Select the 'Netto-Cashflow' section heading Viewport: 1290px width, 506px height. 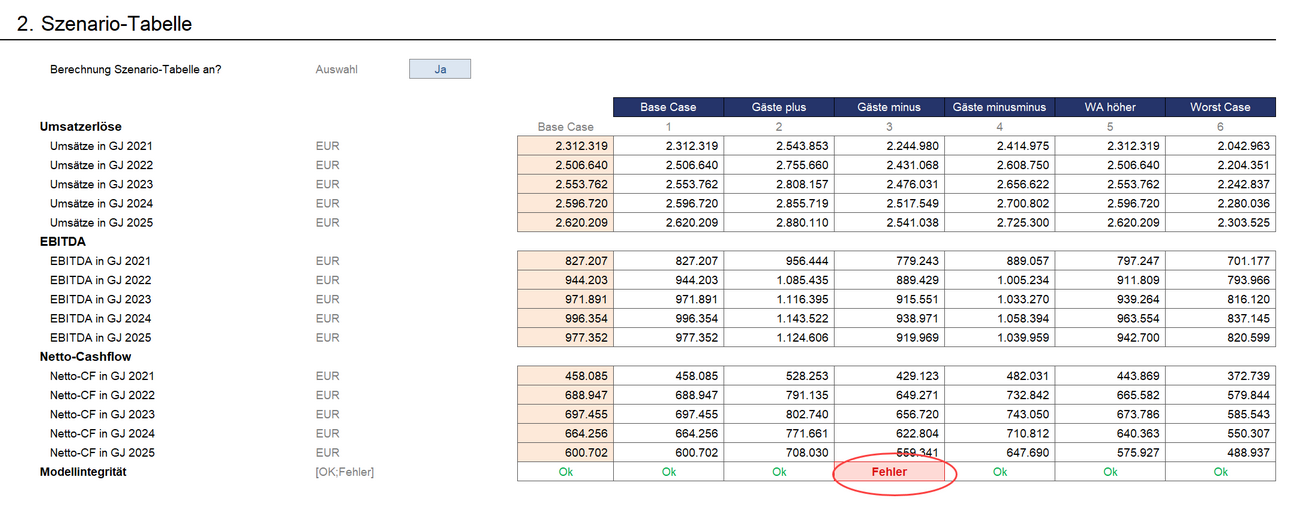pos(84,357)
